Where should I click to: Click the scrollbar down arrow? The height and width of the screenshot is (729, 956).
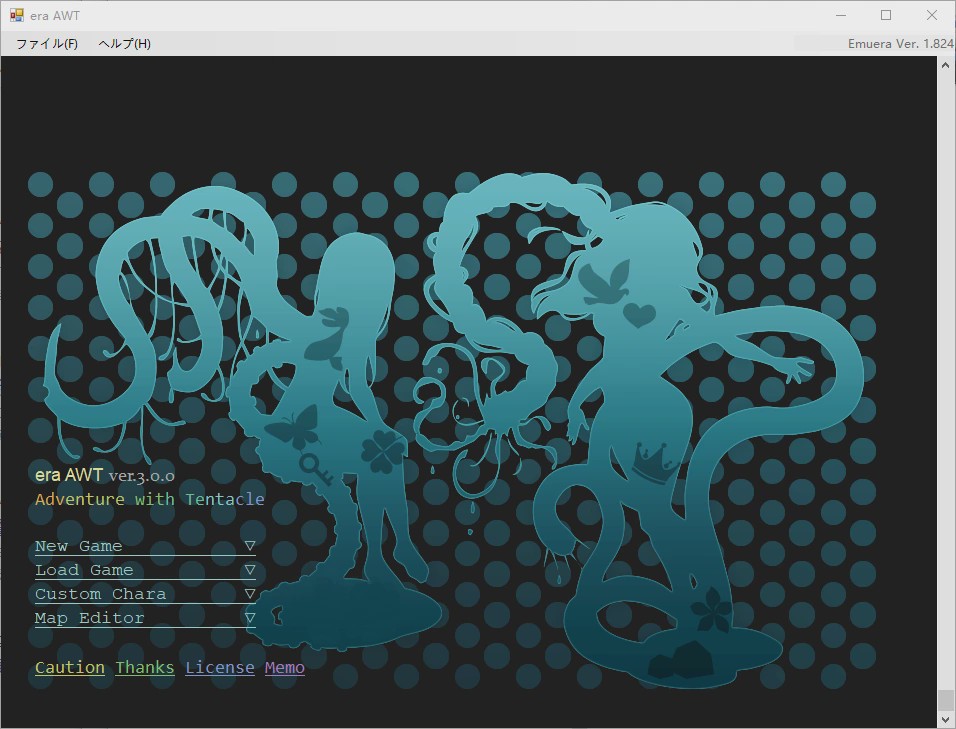point(946,719)
